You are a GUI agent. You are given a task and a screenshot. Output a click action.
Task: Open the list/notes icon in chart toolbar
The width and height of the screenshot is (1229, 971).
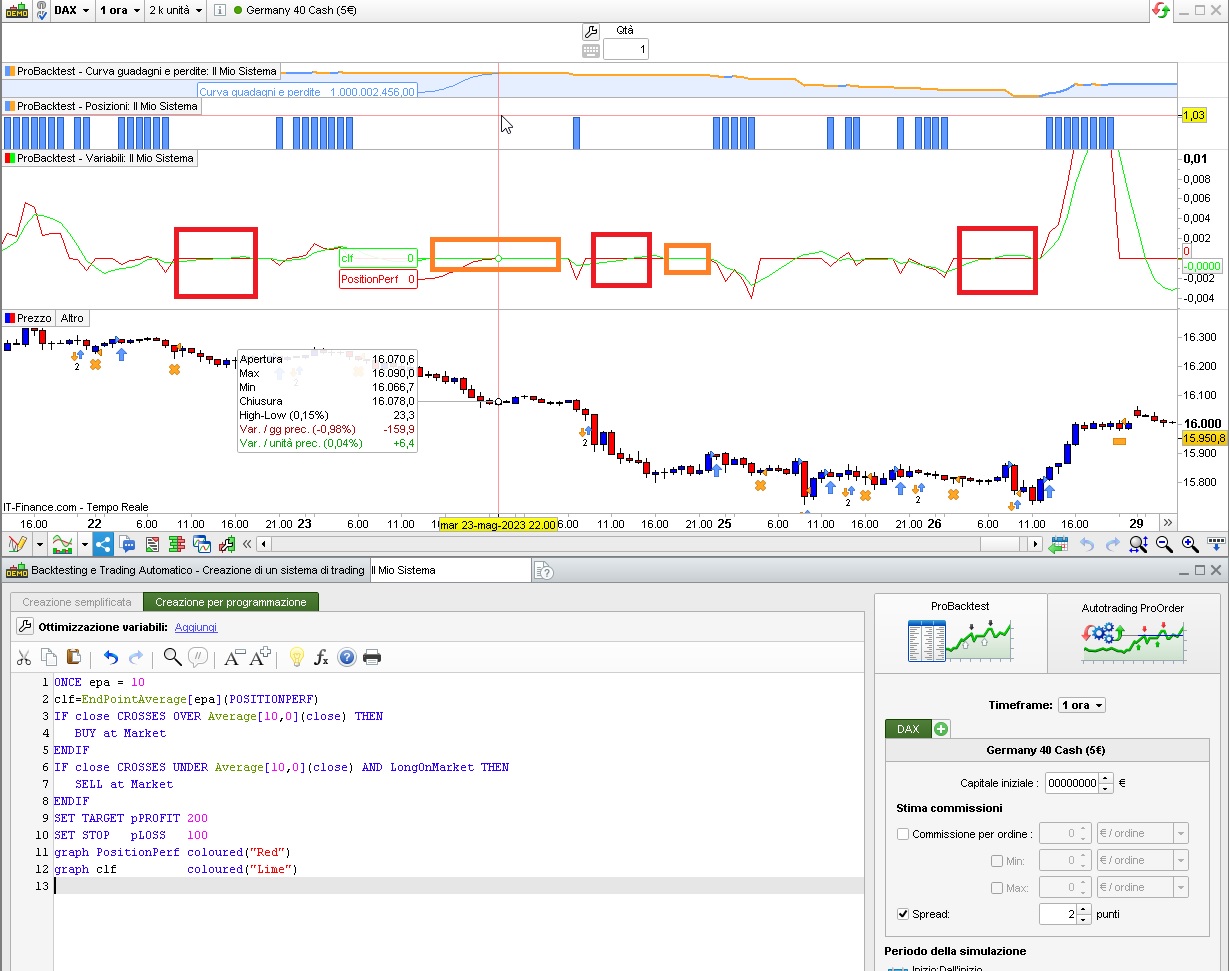click(x=153, y=545)
